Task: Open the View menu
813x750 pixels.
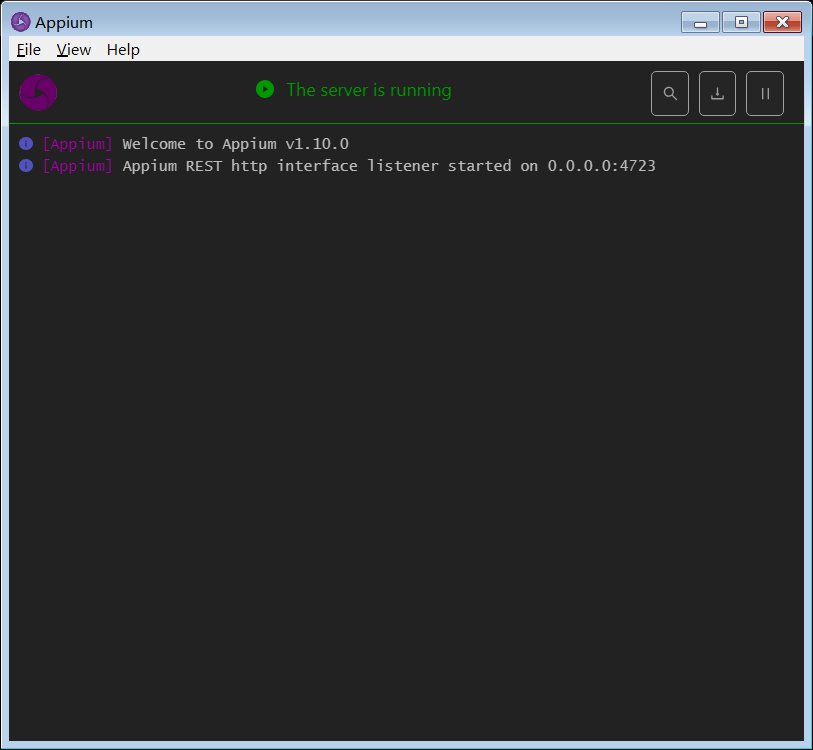Action: pyautogui.click(x=73, y=49)
